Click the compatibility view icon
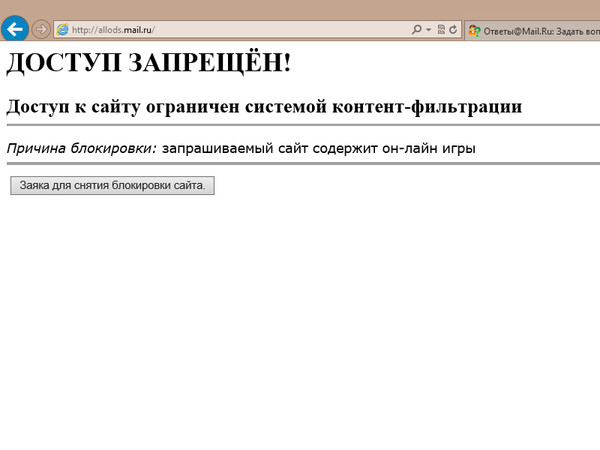This screenshot has width=600, height=450. click(x=441, y=29)
